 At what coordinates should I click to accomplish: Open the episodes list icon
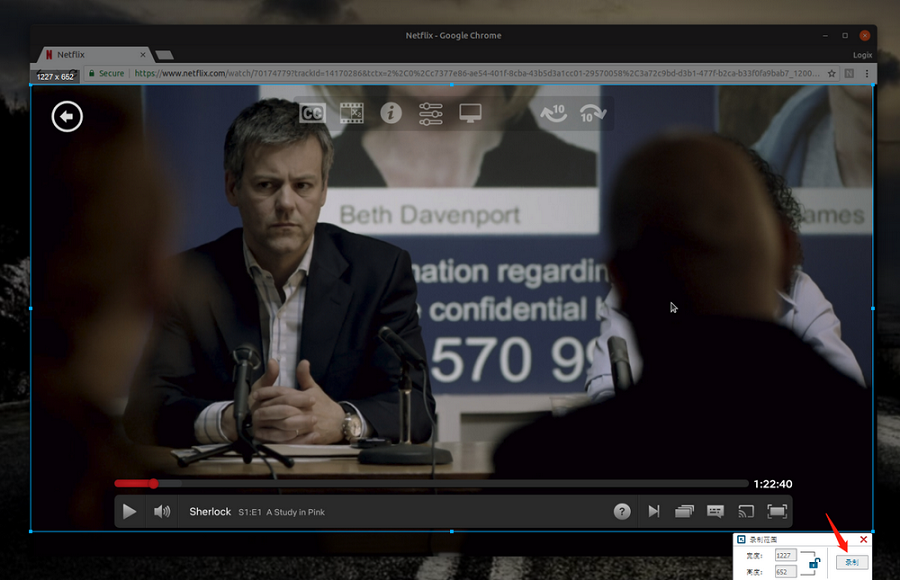684,511
